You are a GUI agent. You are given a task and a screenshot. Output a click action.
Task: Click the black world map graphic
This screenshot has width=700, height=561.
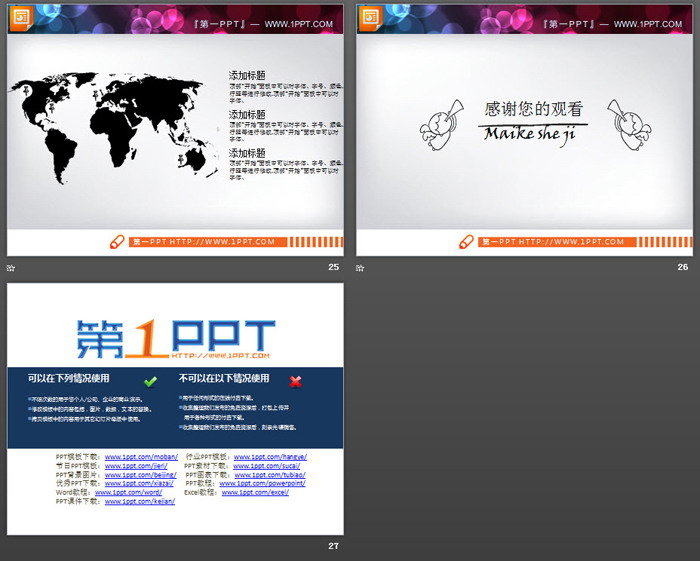112,127
